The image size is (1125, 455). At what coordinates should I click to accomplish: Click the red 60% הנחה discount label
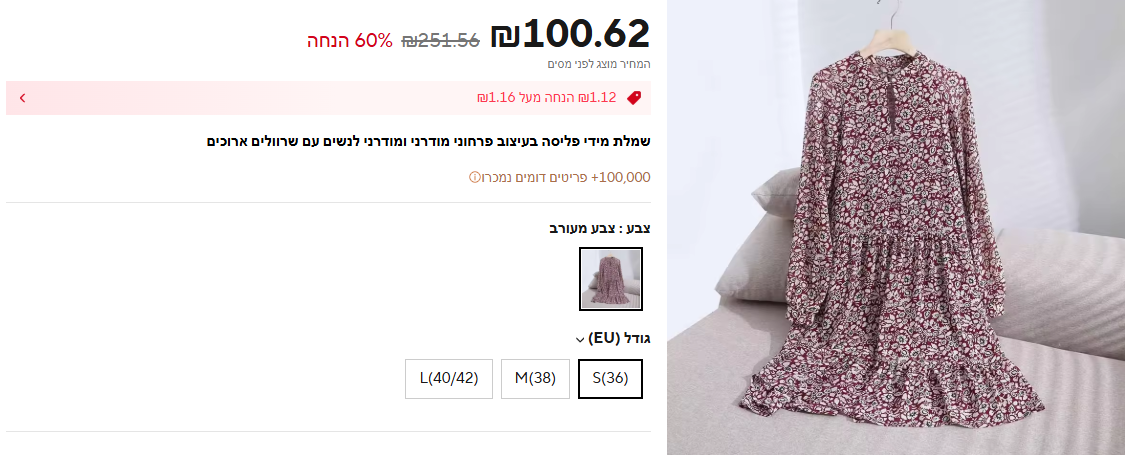point(350,41)
